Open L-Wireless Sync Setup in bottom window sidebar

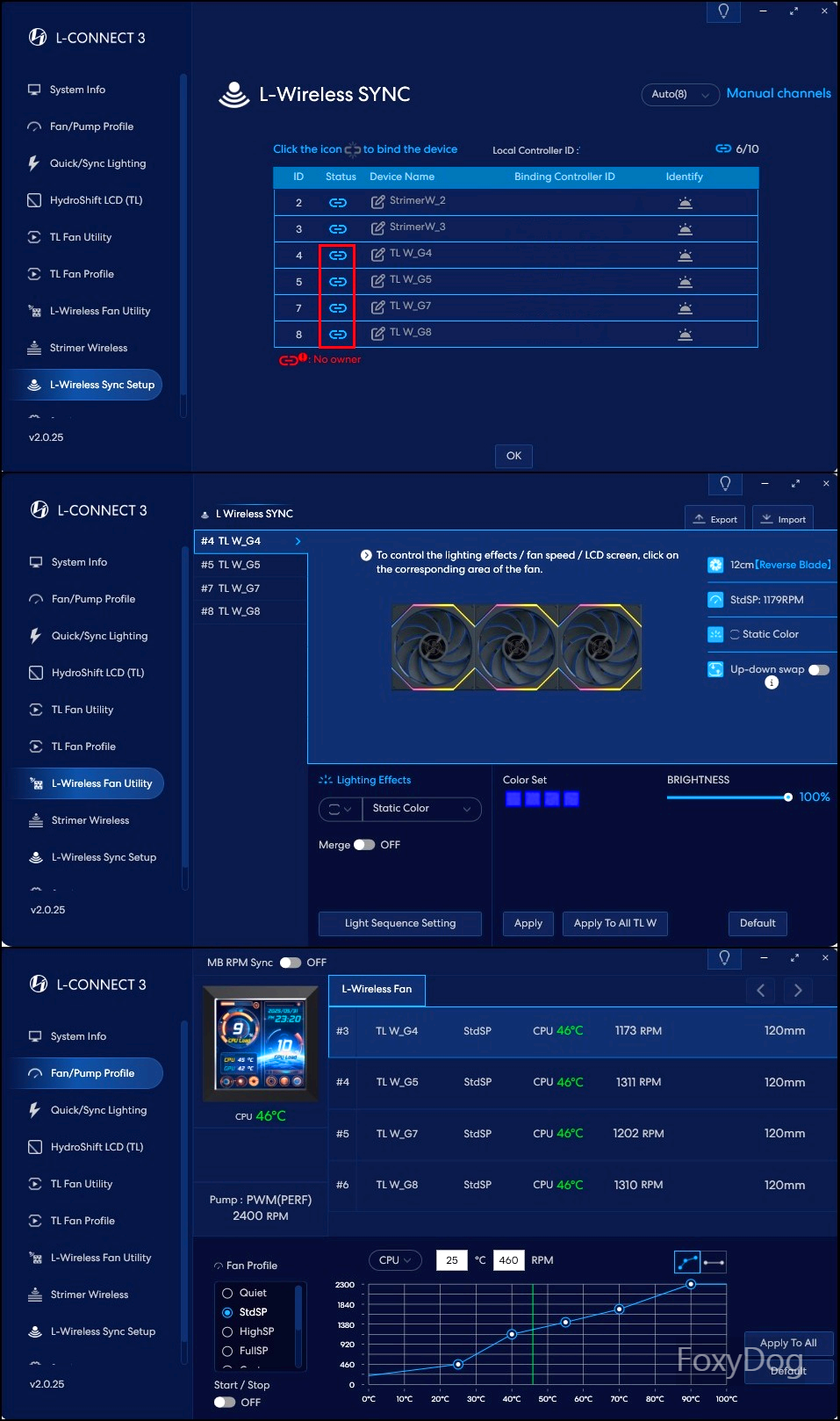(x=103, y=1331)
